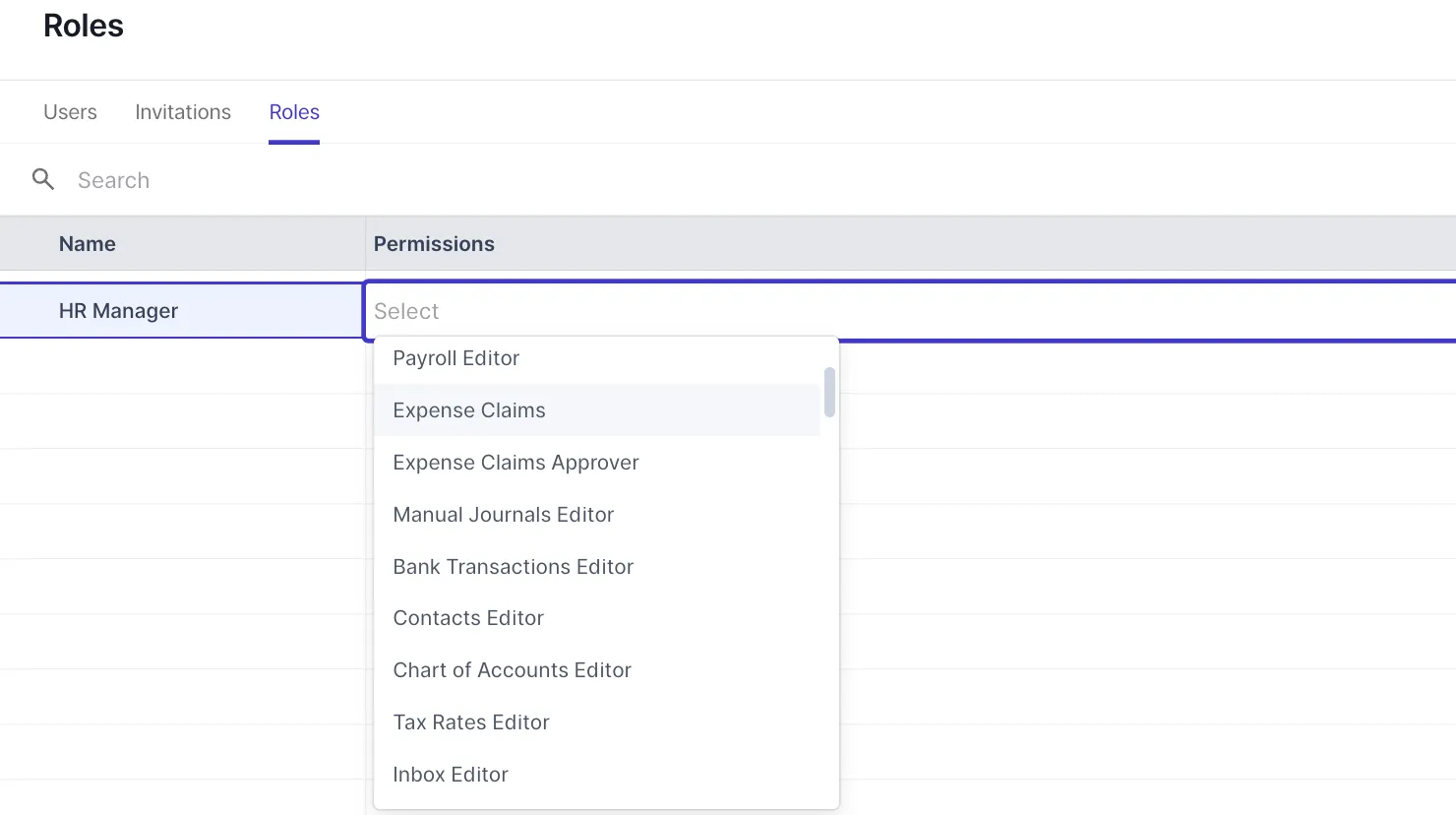The image size is (1456, 815).
Task: Assign Bank Transactions Editor permission
Action: pos(513,566)
